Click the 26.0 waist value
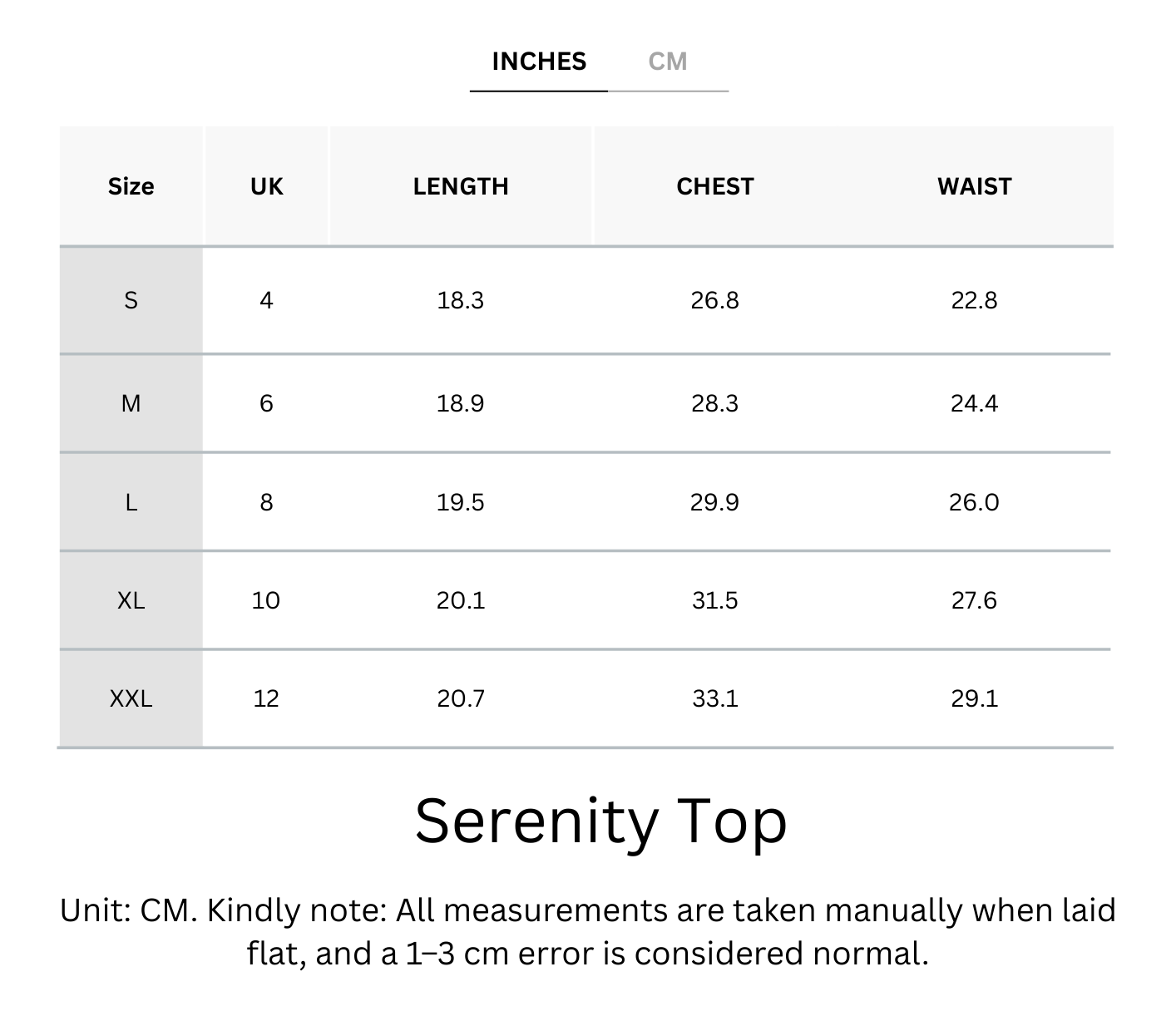This screenshot has width=1176, height=1016. (x=974, y=502)
